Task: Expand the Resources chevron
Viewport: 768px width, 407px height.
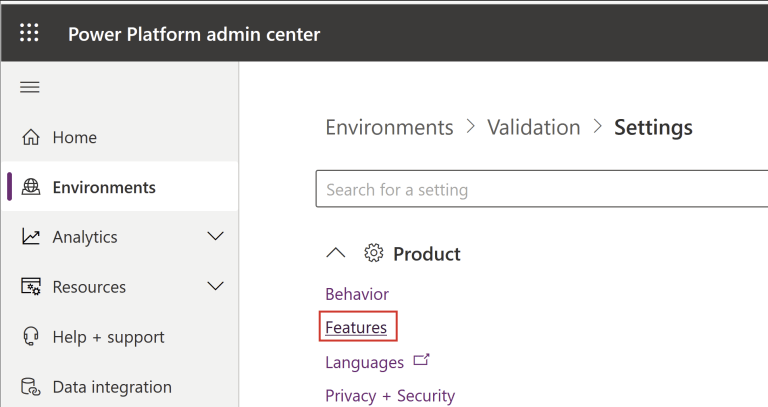Action: [214, 287]
